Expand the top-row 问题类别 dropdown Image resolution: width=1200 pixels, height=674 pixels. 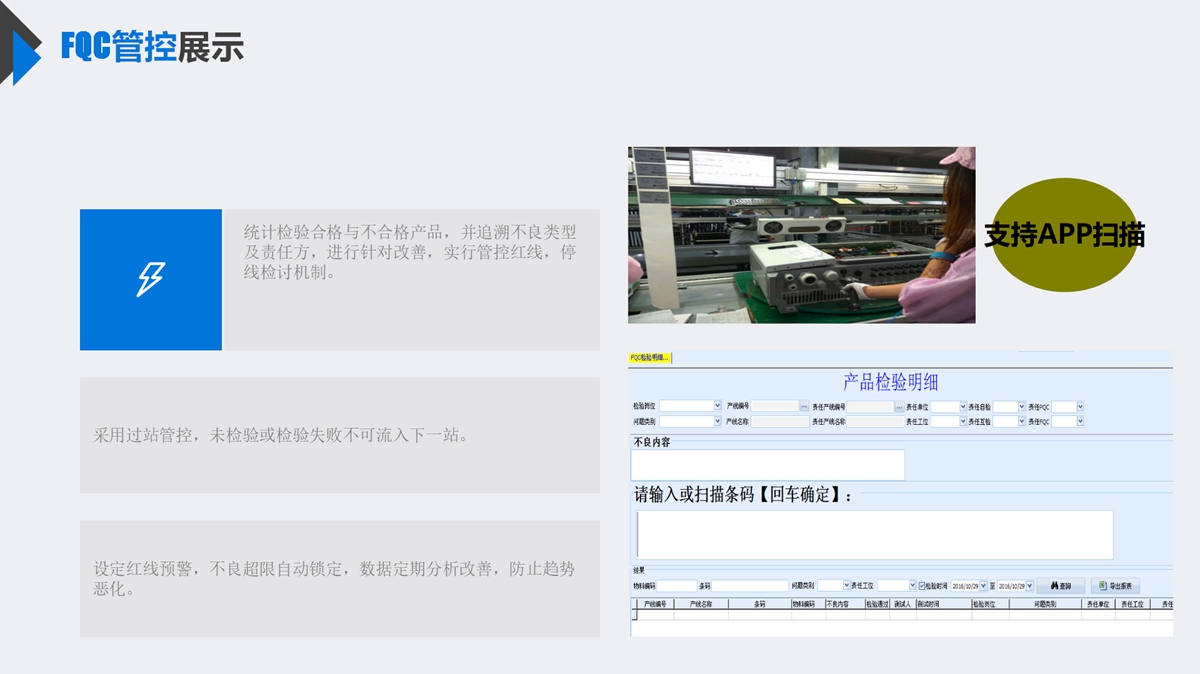tap(717, 422)
